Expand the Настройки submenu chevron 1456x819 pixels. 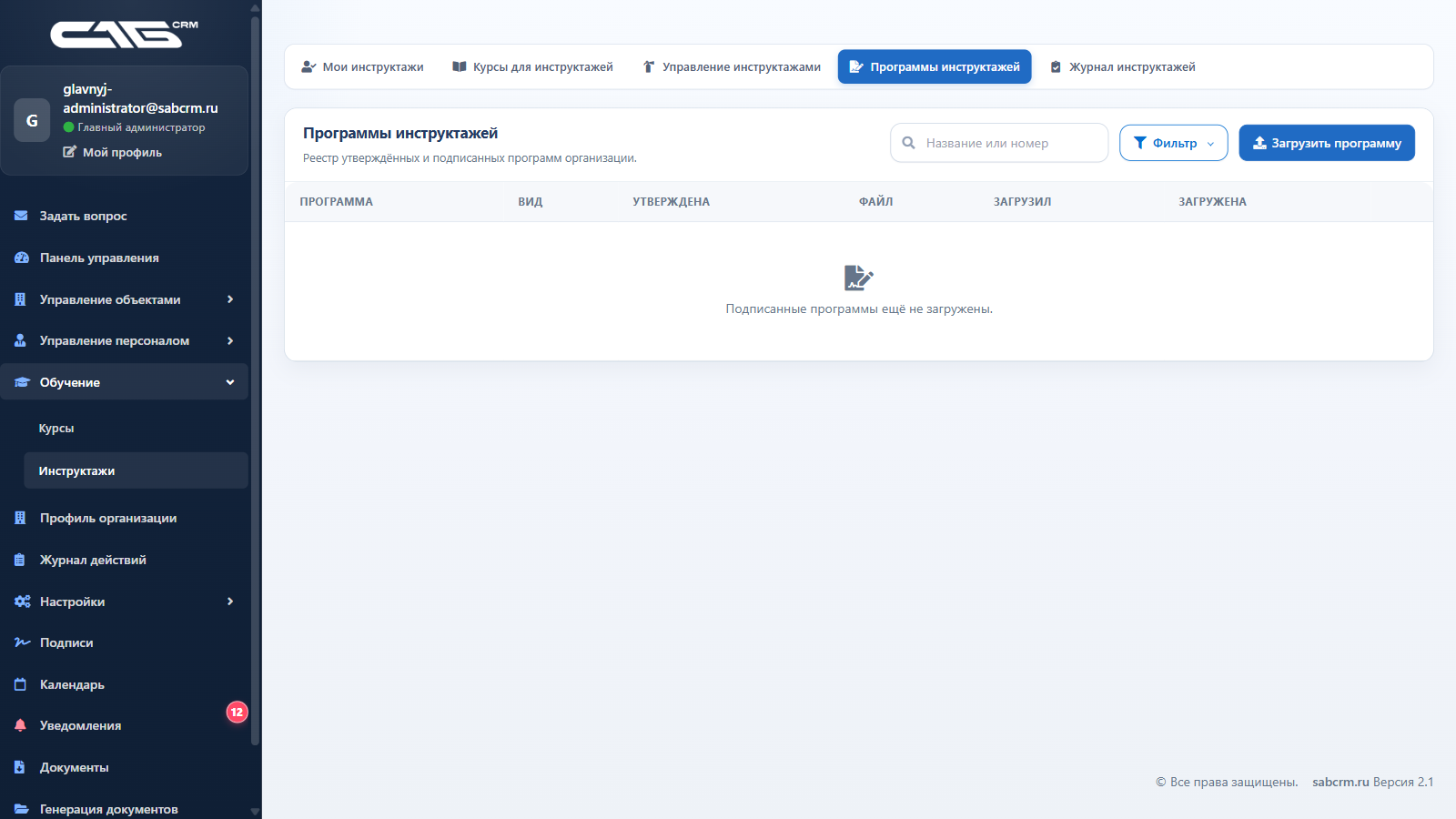click(x=230, y=602)
